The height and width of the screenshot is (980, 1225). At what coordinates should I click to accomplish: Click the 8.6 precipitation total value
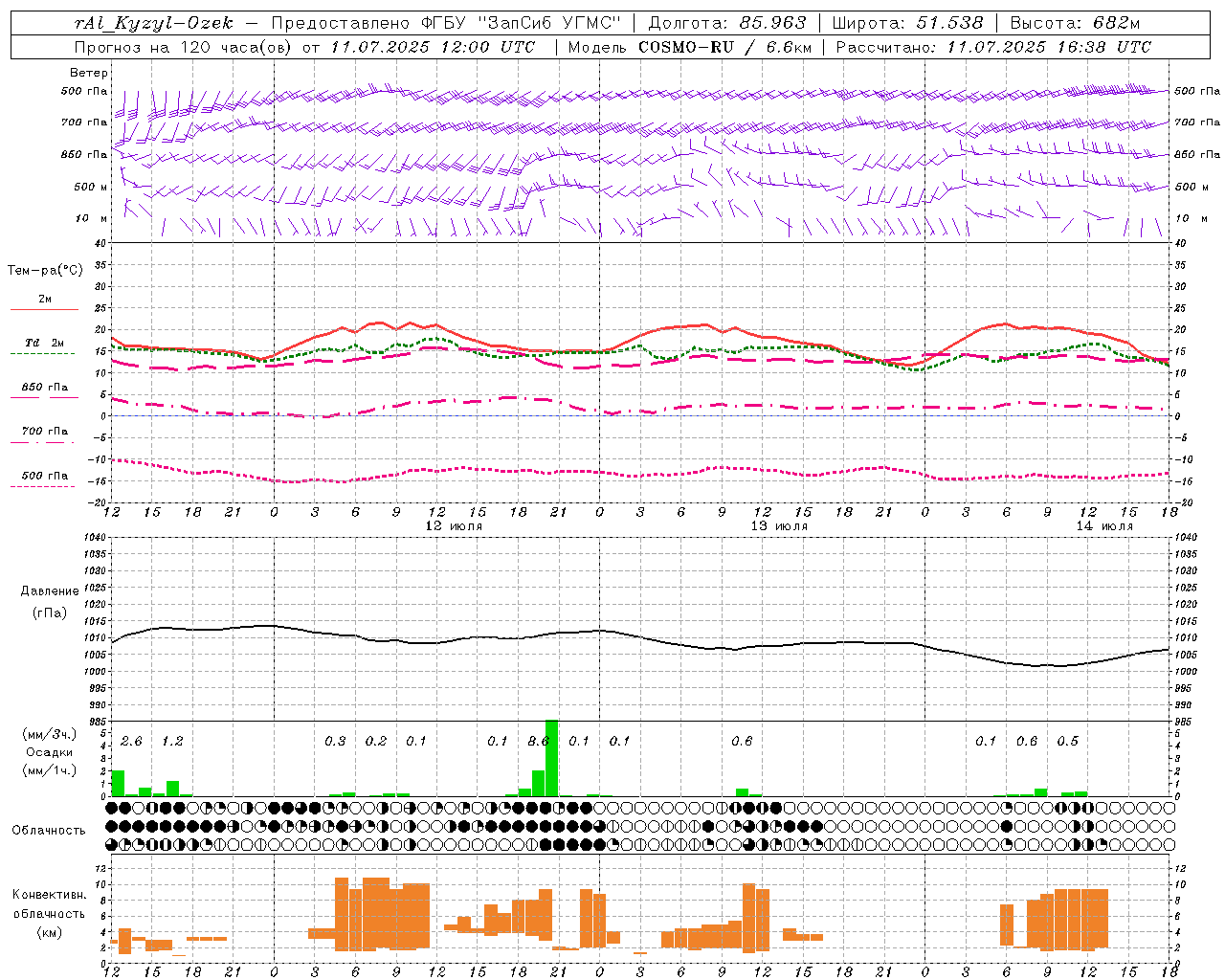[539, 742]
